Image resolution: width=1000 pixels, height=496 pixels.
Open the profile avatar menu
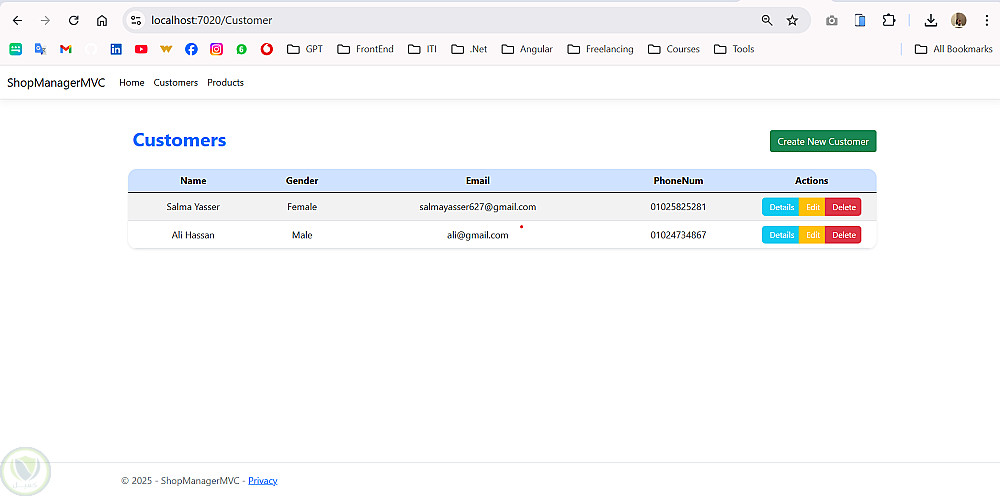point(959,20)
